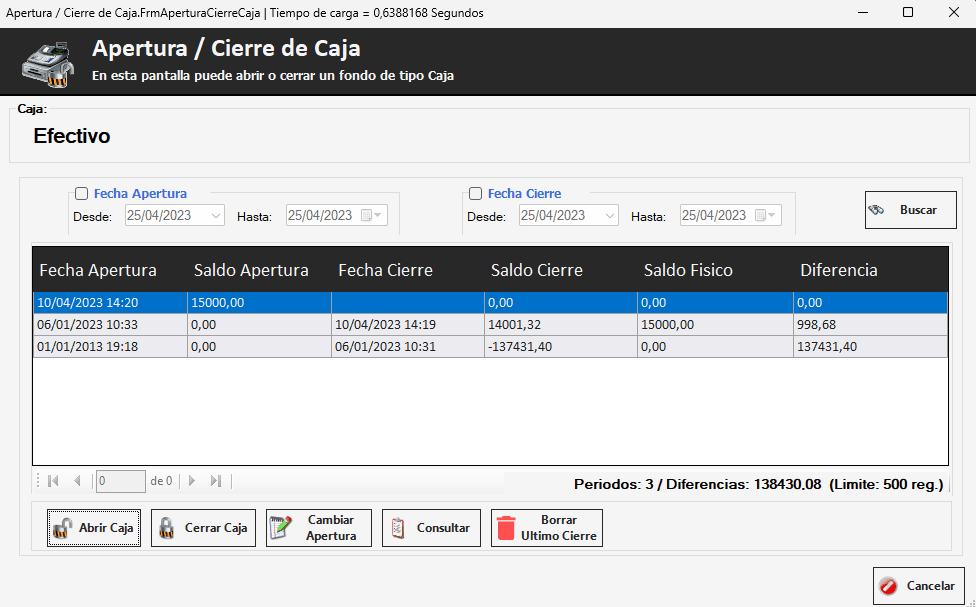The width and height of the screenshot is (976, 607).
Task: Expand Fecha Cierre Desde date dropdown
Action: pyautogui.click(x=610, y=216)
